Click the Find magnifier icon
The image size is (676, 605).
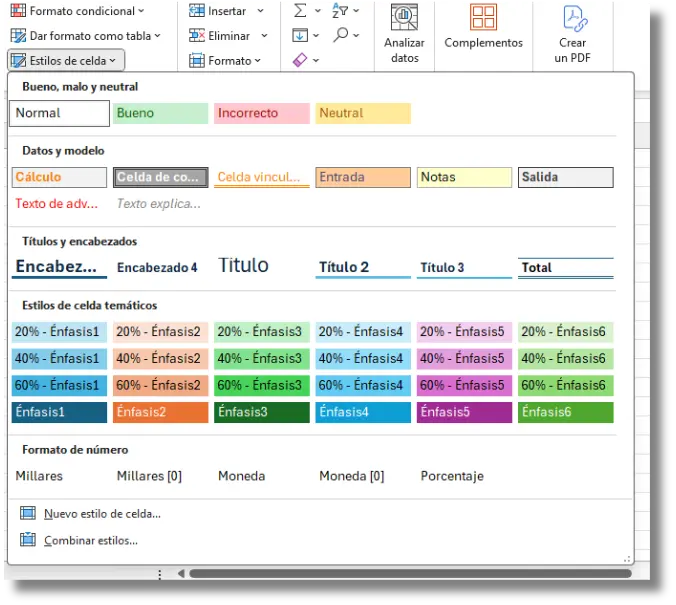(341, 34)
